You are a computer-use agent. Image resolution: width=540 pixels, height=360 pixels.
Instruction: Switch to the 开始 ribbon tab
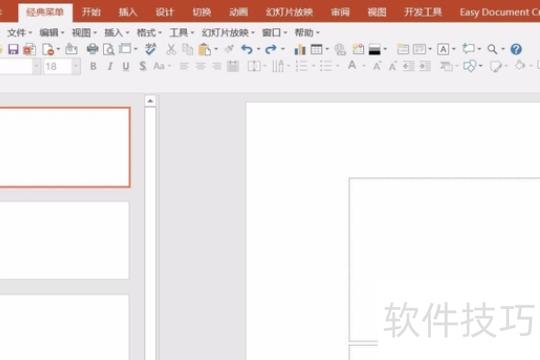click(x=91, y=12)
